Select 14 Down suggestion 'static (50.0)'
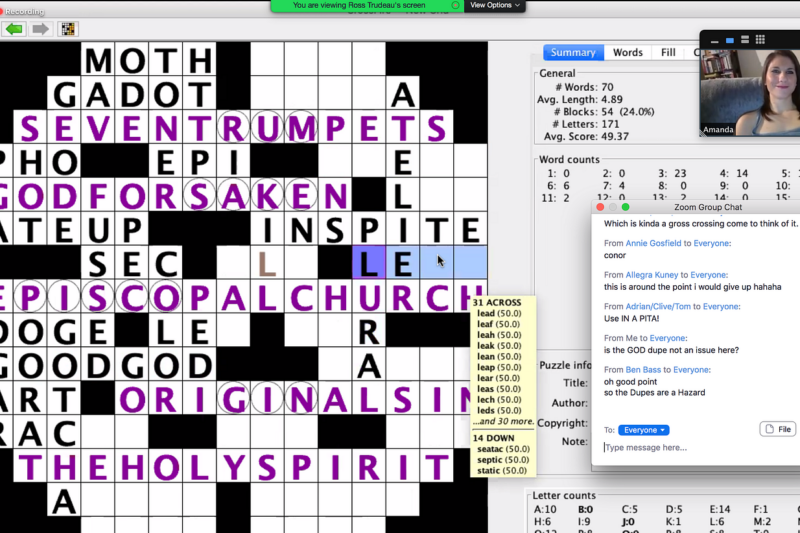Viewport: 800px width, 533px height. coord(502,470)
